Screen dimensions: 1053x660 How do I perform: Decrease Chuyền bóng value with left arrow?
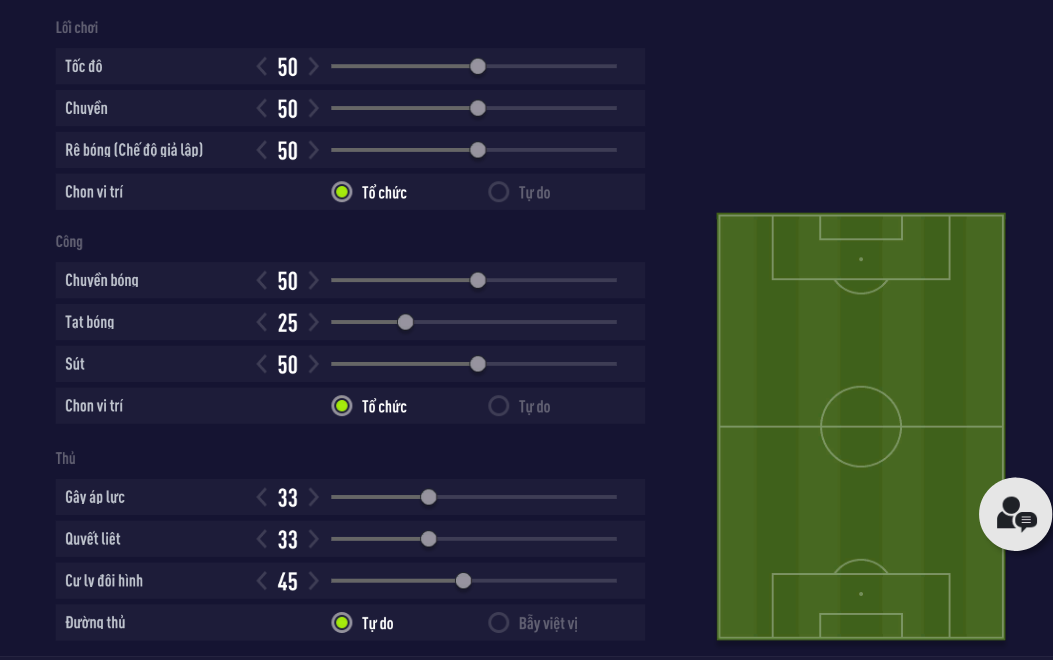tap(262, 280)
